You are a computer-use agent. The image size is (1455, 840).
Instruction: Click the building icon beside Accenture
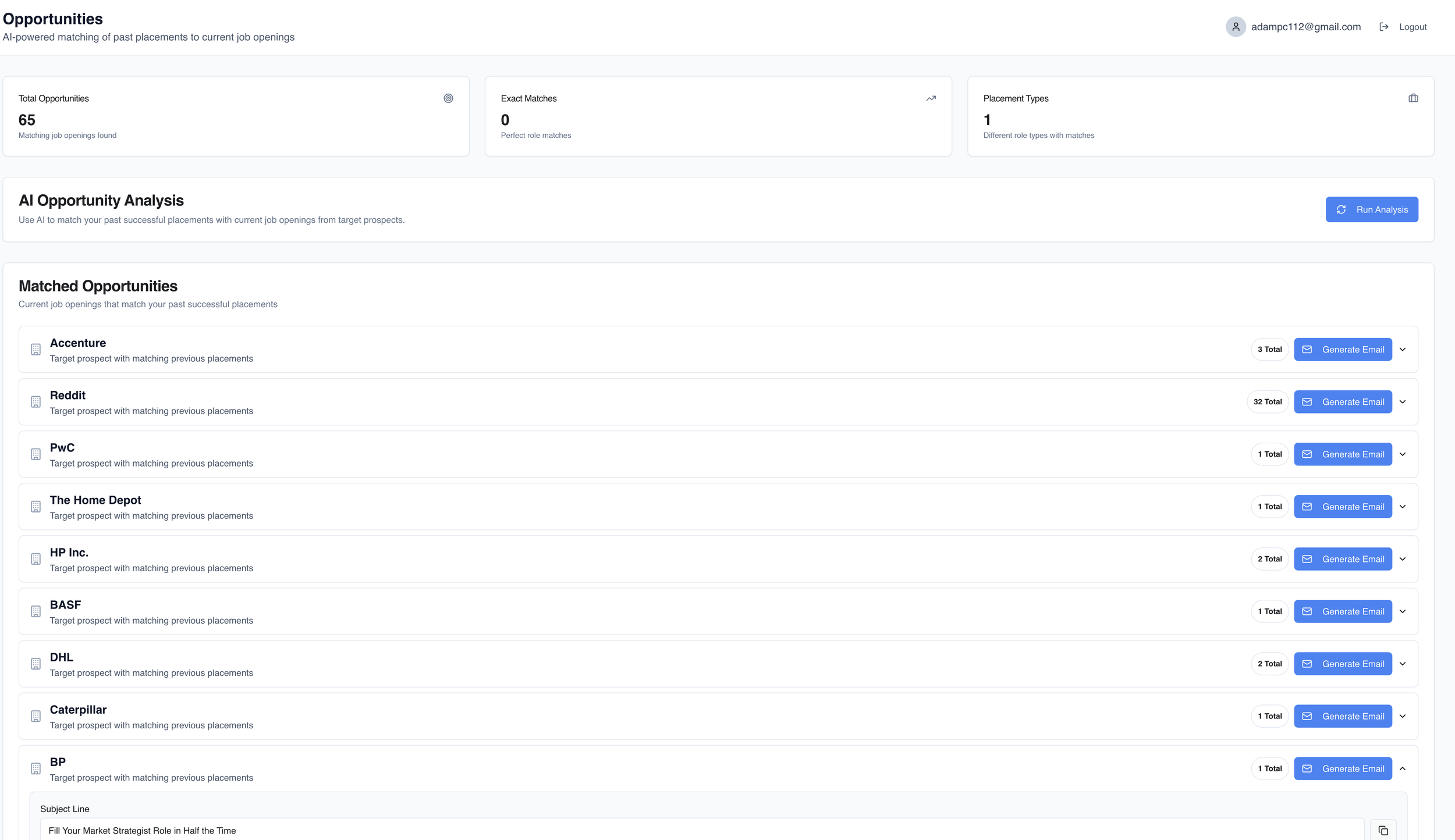(36, 350)
